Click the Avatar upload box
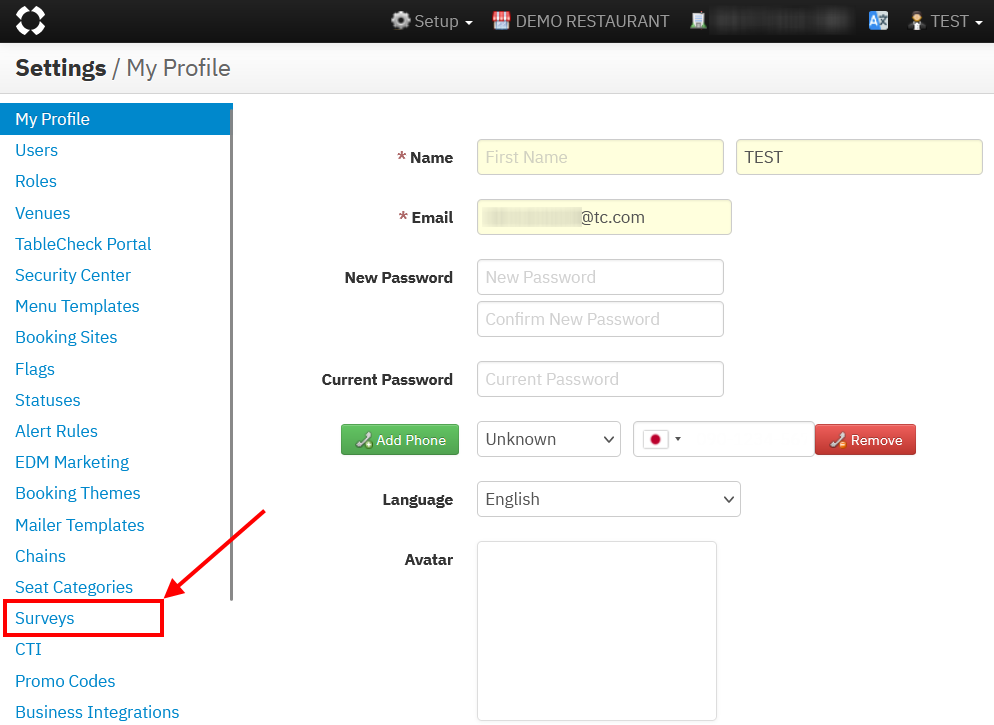Image resolution: width=994 pixels, height=725 pixels. (596, 630)
